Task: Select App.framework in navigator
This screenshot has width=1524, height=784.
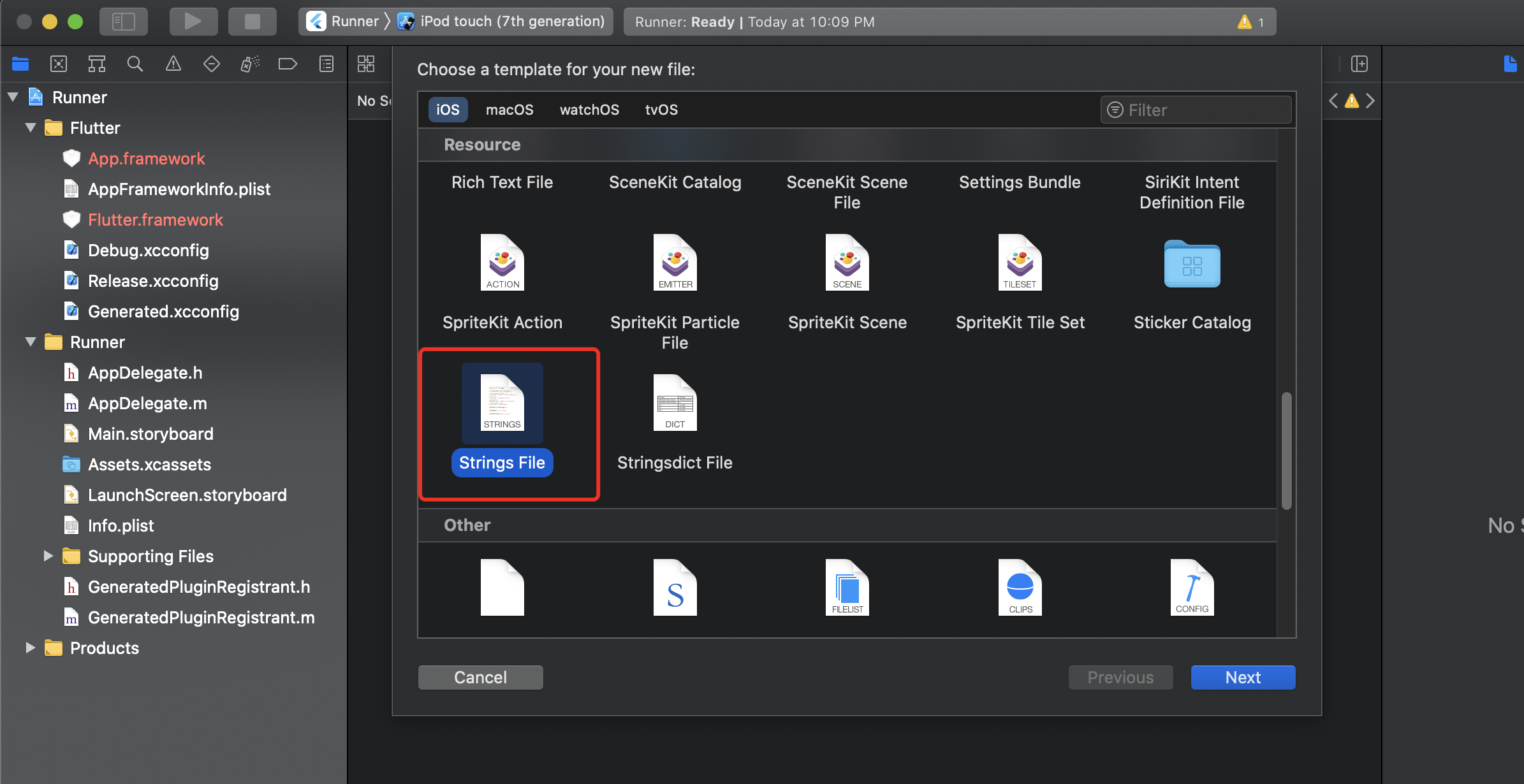Action: (x=146, y=159)
